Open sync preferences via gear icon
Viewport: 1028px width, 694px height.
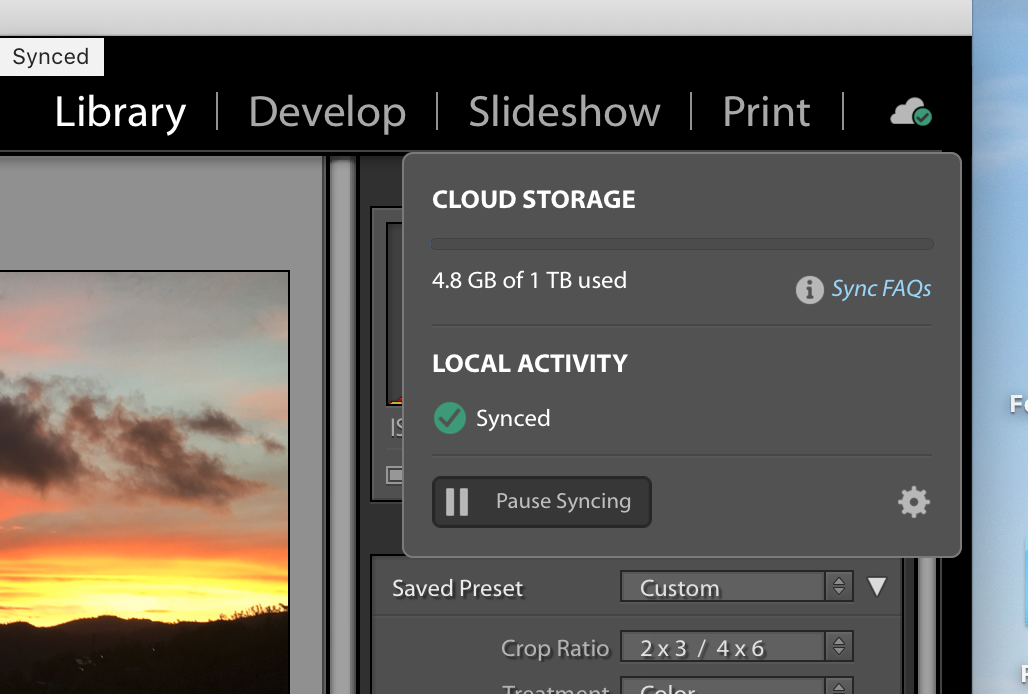[911, 502]
